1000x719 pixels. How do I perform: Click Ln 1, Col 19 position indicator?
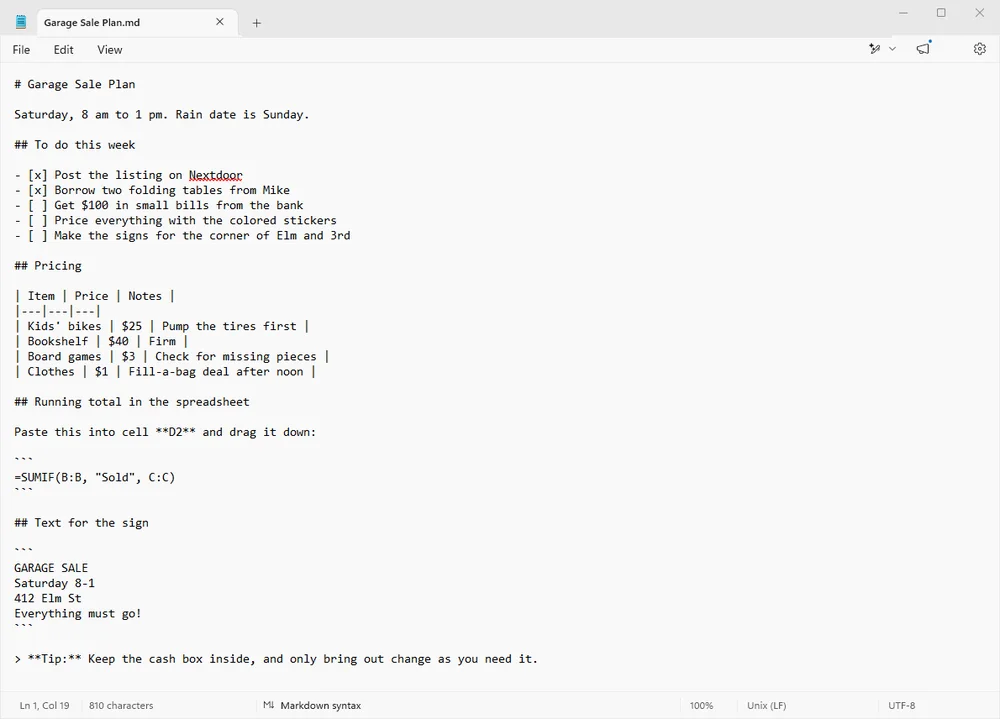[44, 706]
